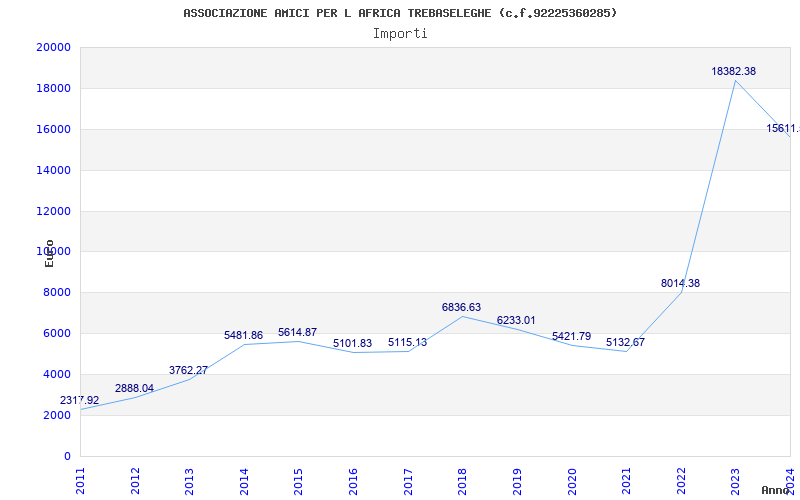Click the 2317.92 data label
800x500 pixels.
click(x=80, y=401)
